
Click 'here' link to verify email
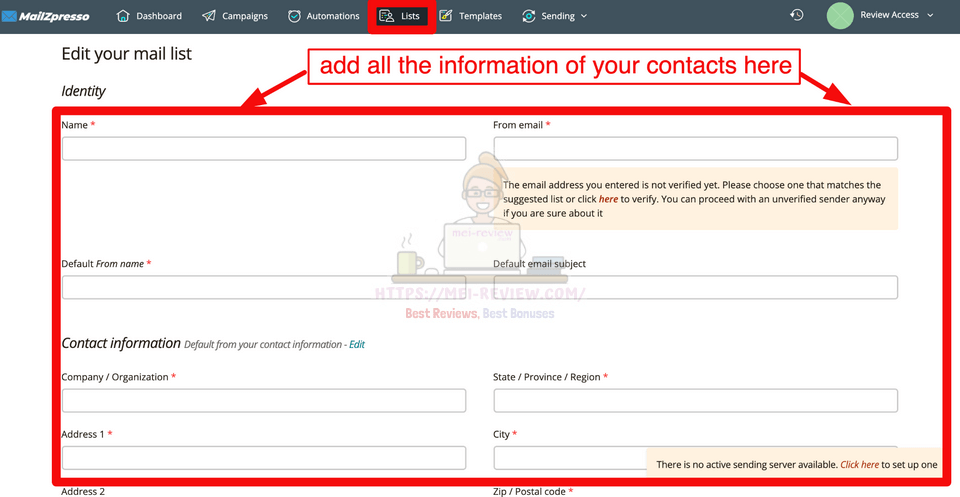pos(608,199)
